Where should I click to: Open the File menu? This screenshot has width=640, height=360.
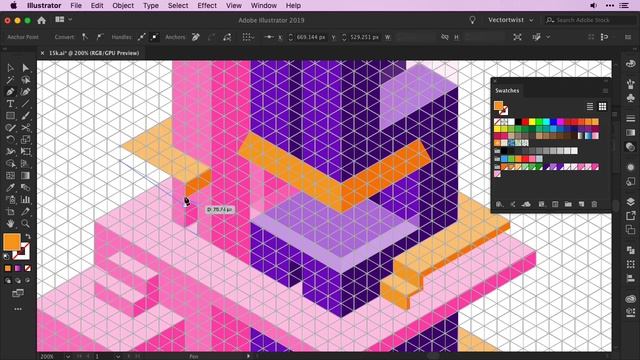76,6
